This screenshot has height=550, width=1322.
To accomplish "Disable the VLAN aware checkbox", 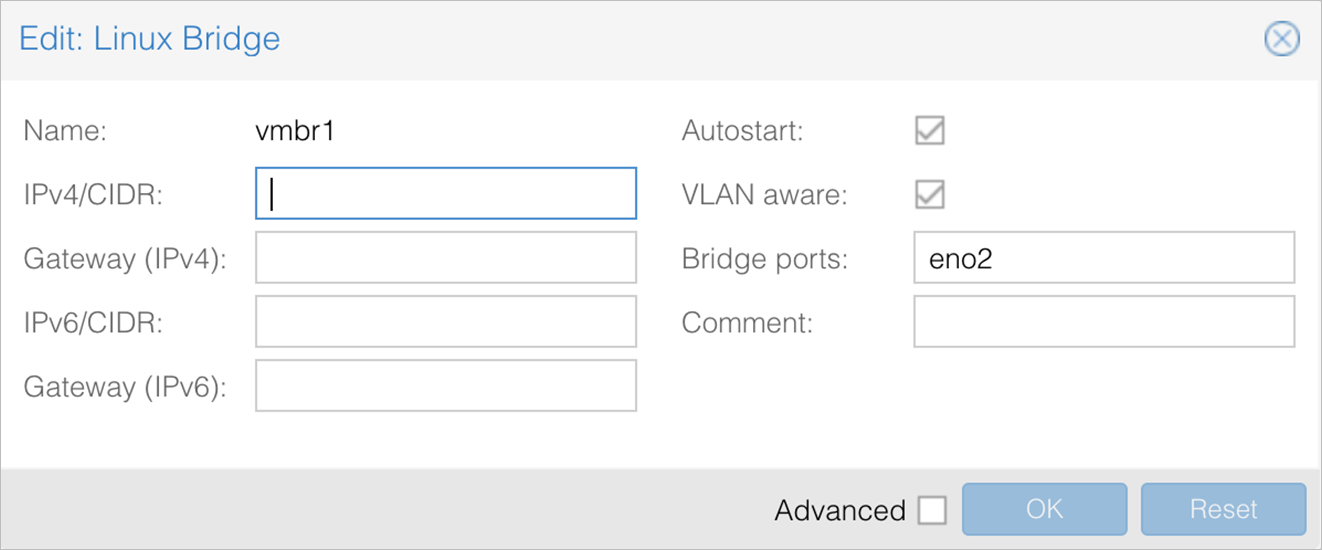I will click(x=930, y=194).
